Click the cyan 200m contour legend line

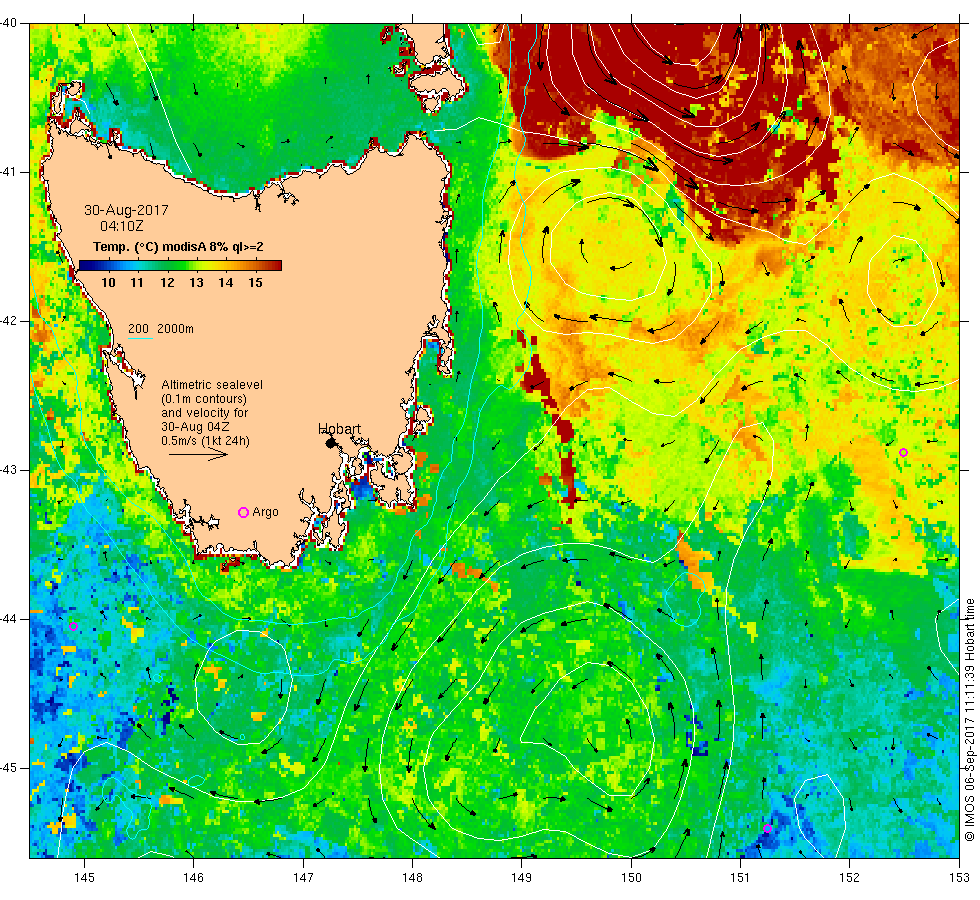(x=140, y=339)
